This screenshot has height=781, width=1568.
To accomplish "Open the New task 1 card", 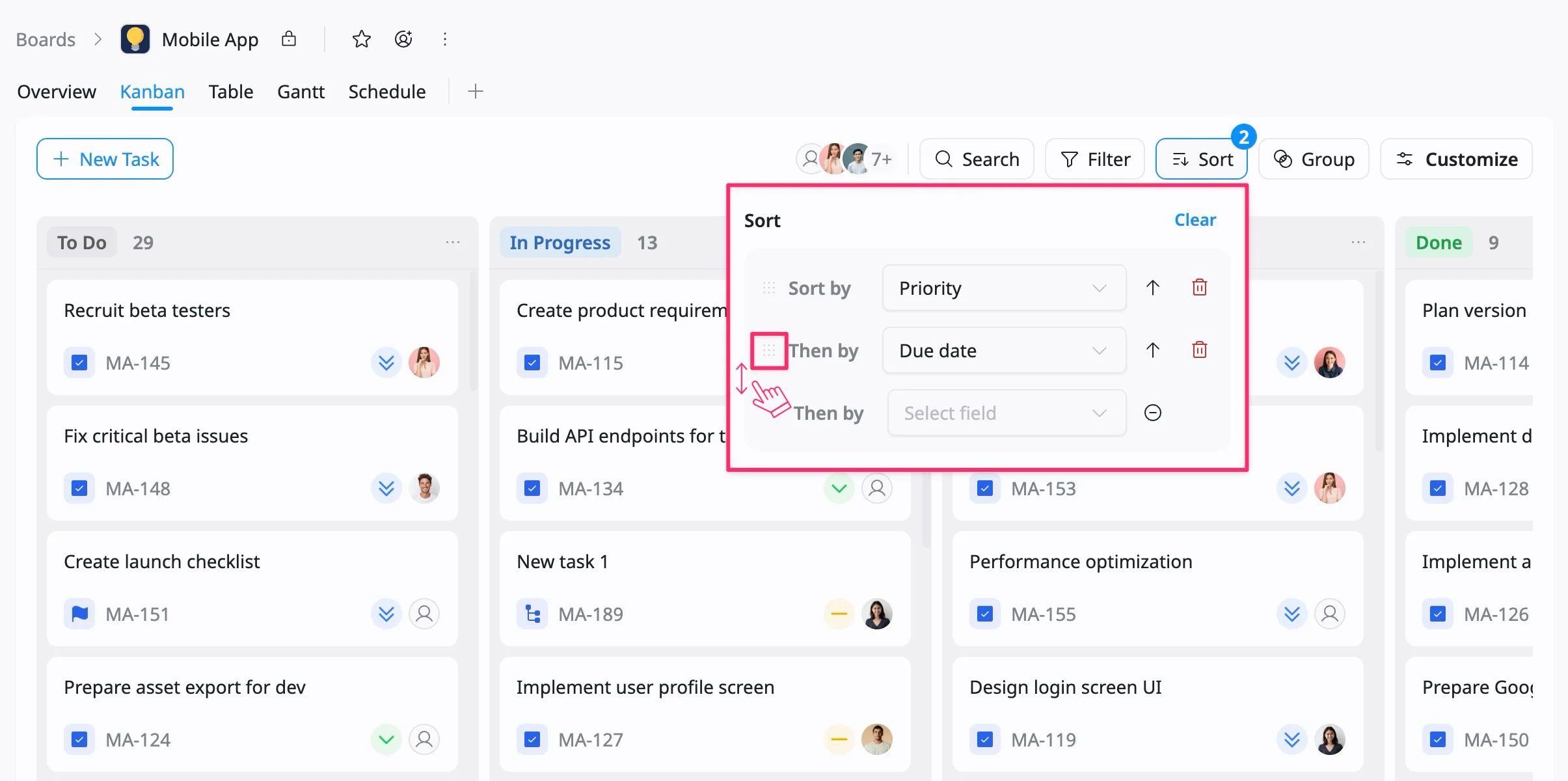I will 705,588.
